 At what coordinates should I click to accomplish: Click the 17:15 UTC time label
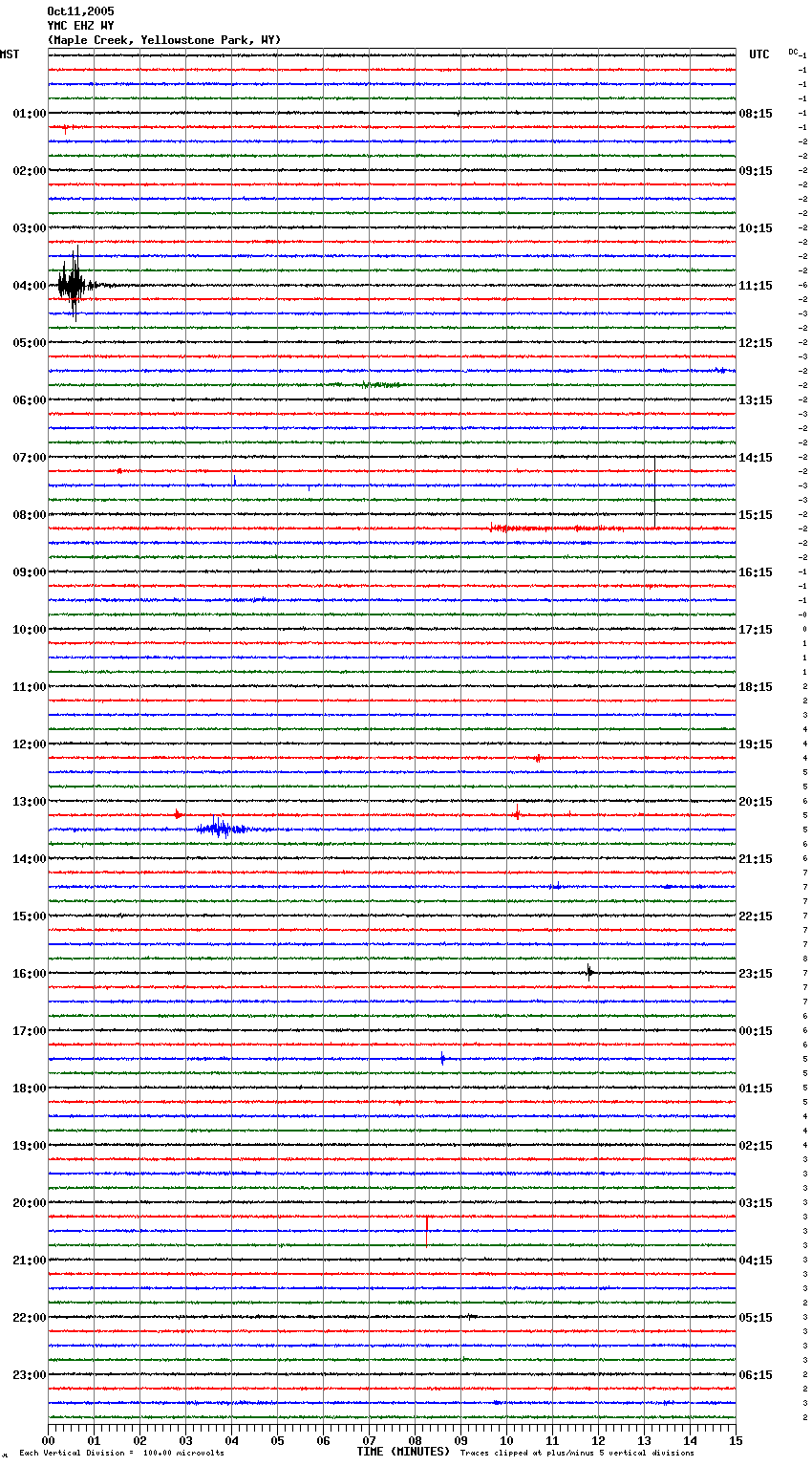click(x=756, y=630)
